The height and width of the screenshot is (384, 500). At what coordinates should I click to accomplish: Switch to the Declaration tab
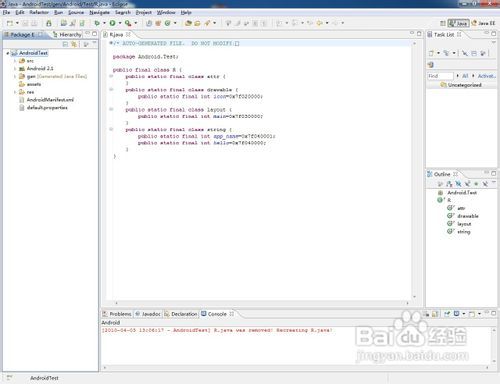(181, 314)
